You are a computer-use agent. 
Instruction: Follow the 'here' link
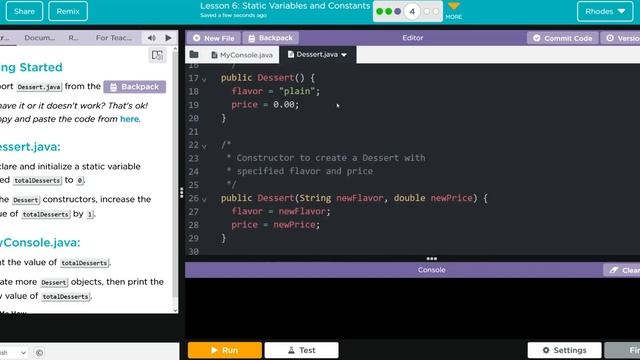(129, 119)
